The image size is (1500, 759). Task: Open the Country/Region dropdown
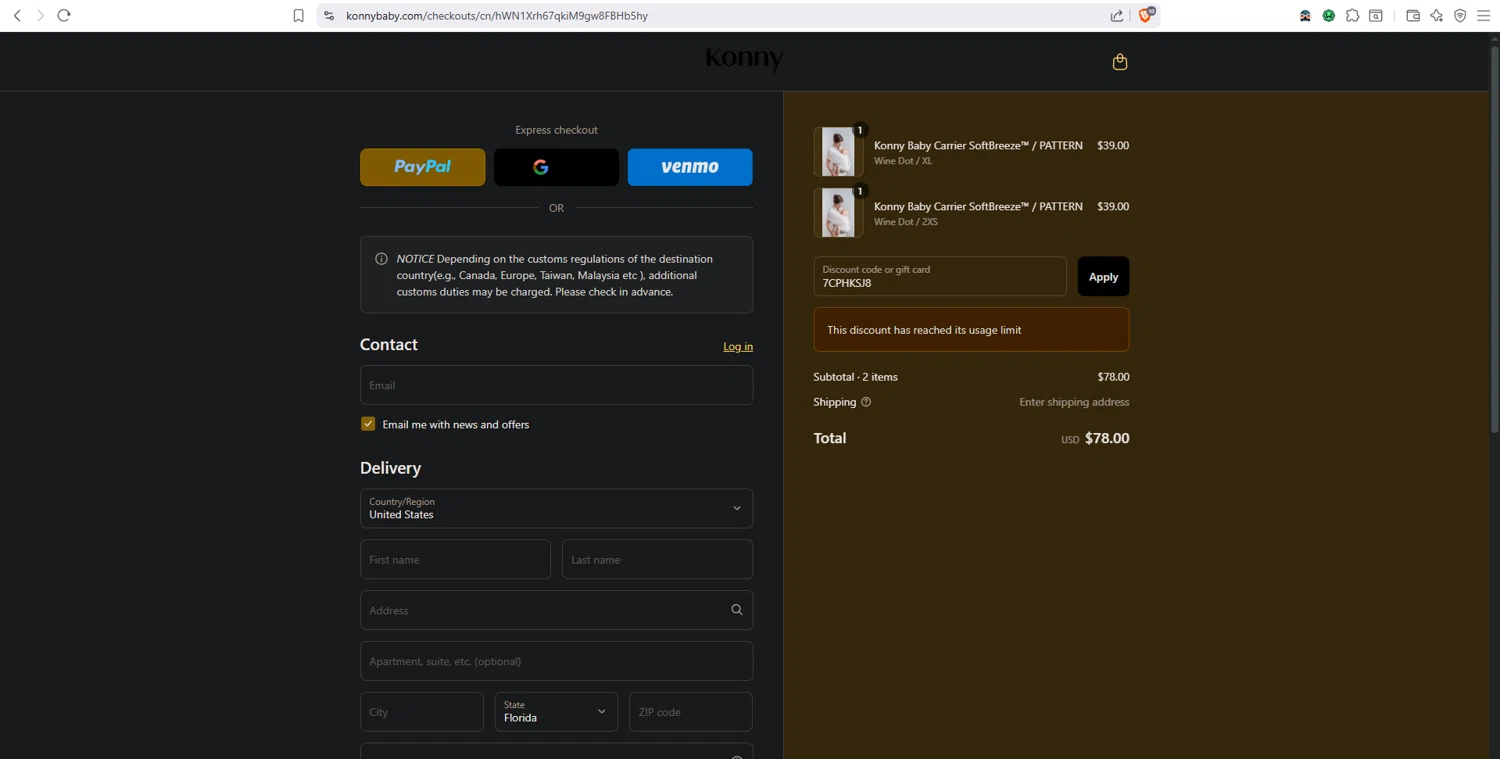(556, 508)
